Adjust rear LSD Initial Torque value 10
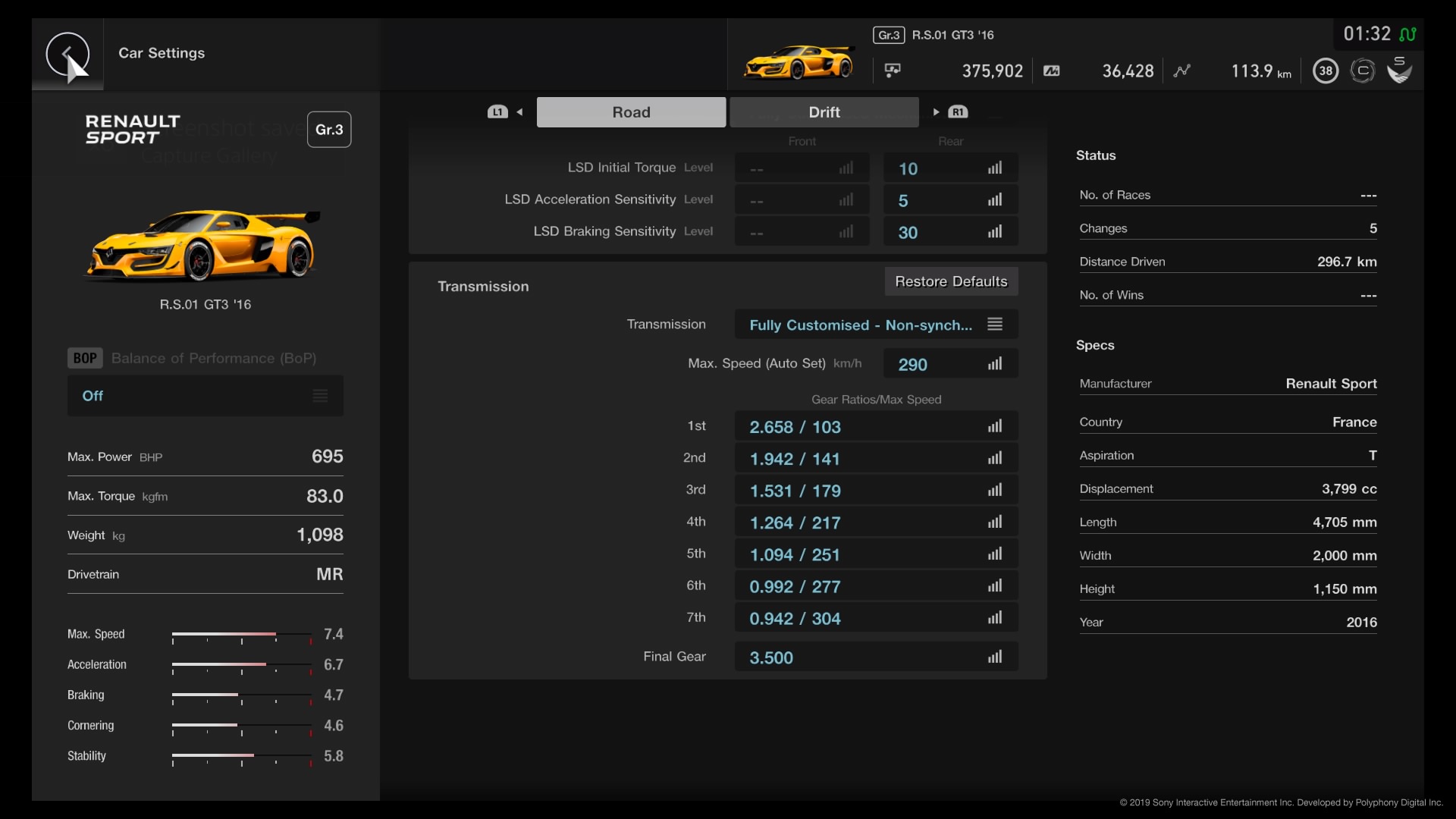 click(950, 168)
